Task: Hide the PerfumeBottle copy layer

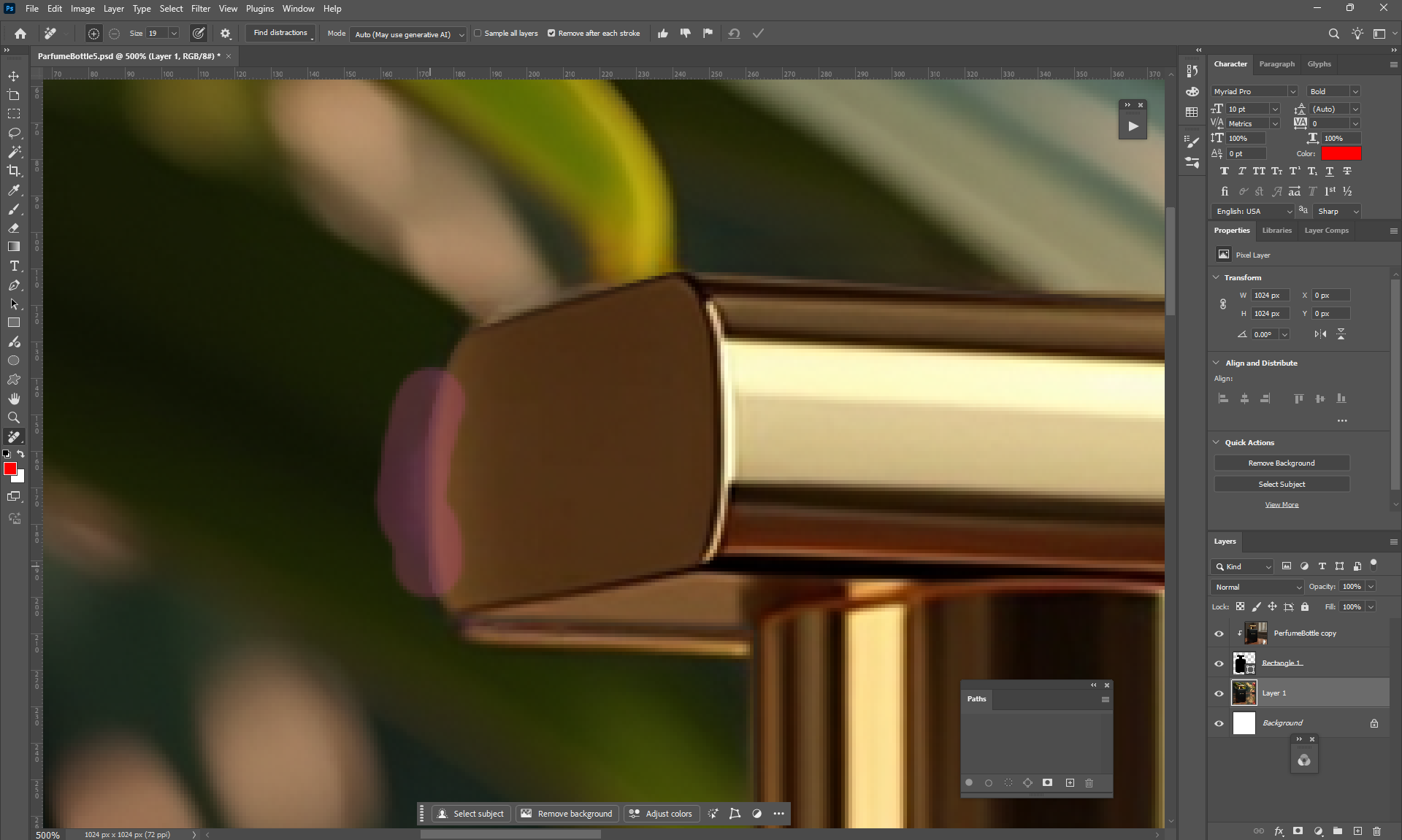Action: (x=1219, y=633)
